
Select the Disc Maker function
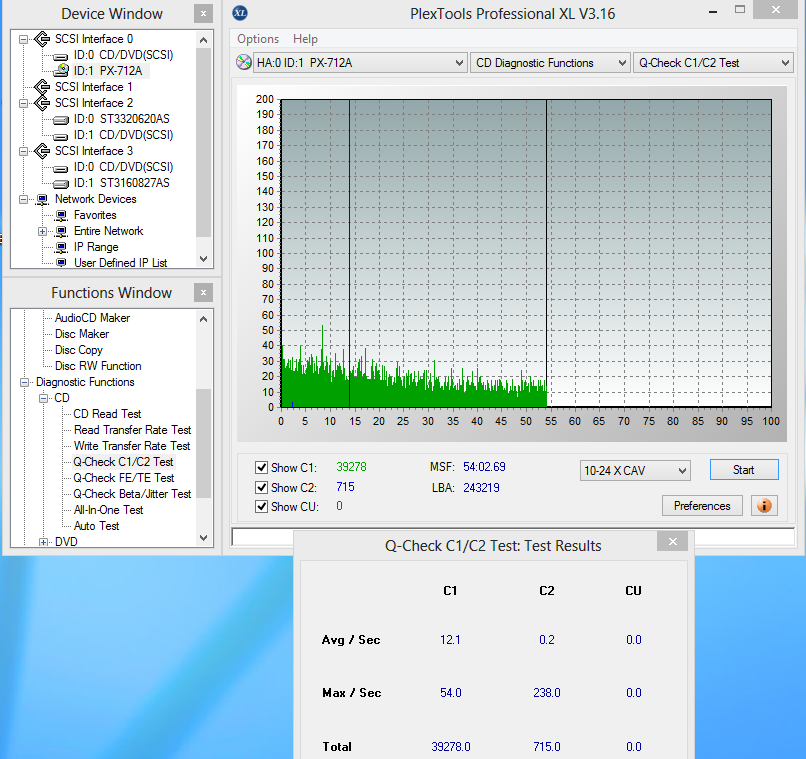pos(82,334)
